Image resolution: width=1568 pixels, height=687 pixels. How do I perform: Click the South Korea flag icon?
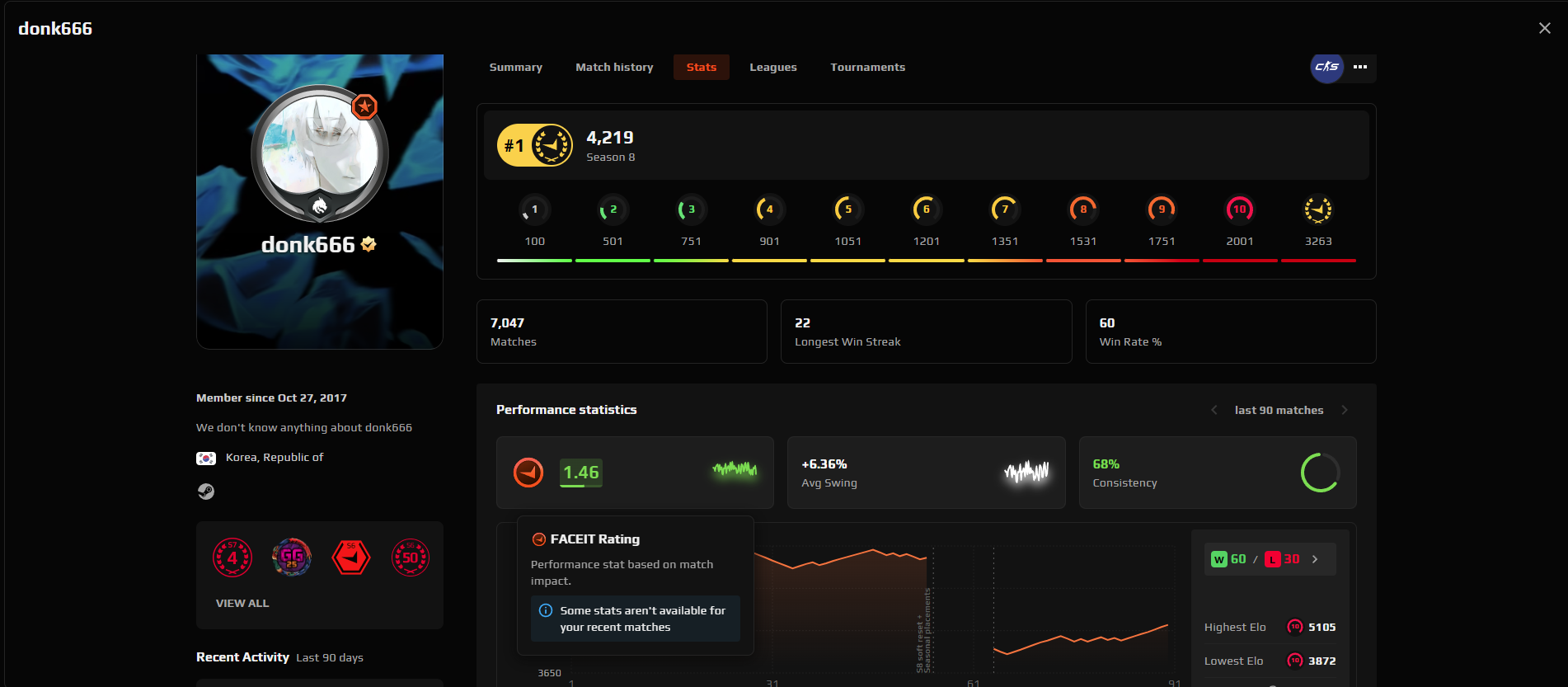click(x=206, y=458)
